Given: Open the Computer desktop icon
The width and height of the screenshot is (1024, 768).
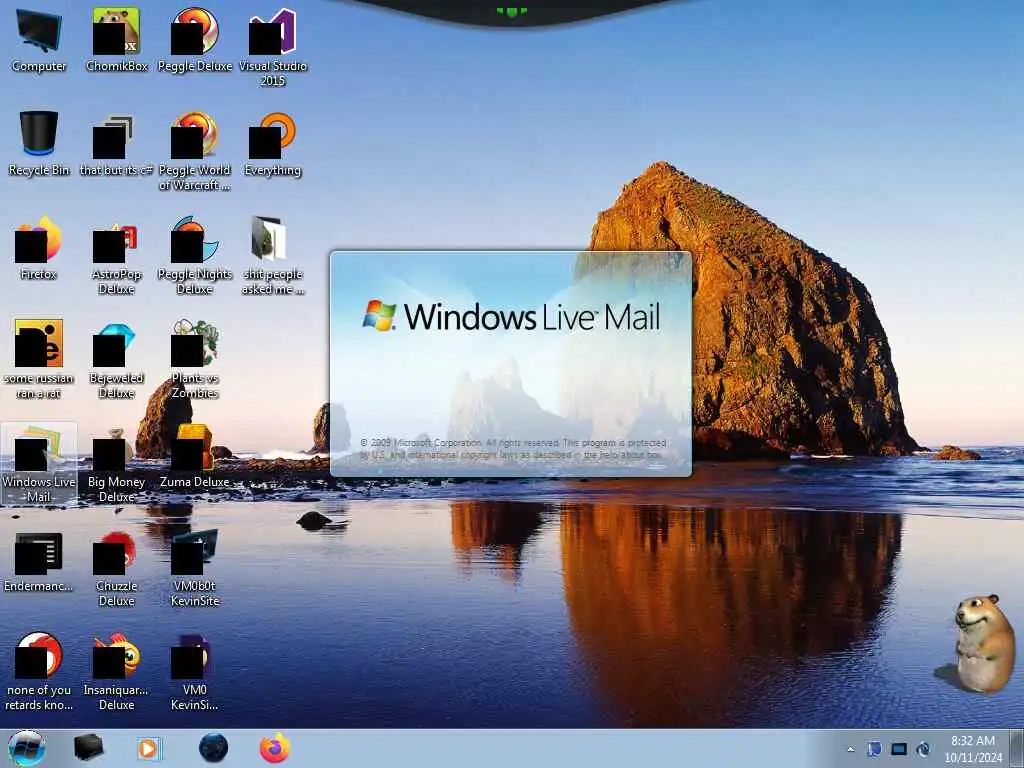Looking at the screenshot, I should (39, 40).
